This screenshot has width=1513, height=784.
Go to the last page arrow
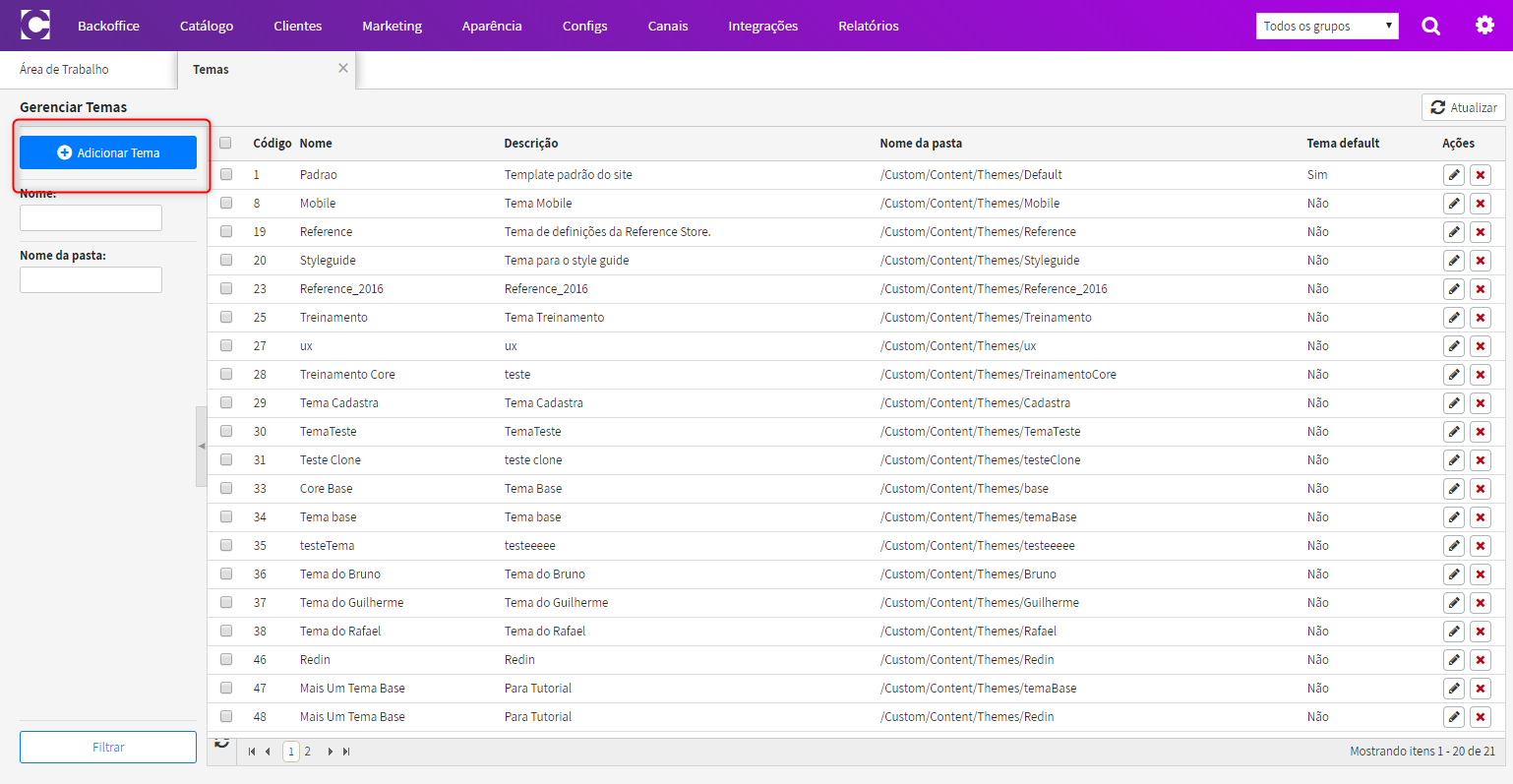(346, 752)
